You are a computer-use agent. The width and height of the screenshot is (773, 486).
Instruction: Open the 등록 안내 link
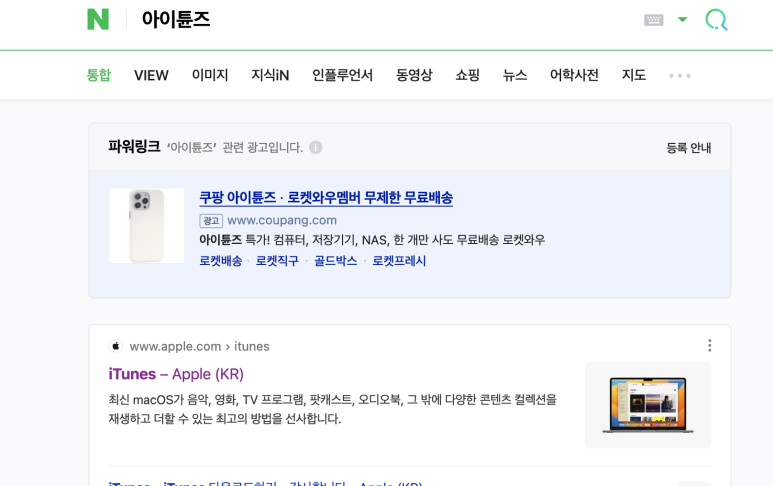689,148
